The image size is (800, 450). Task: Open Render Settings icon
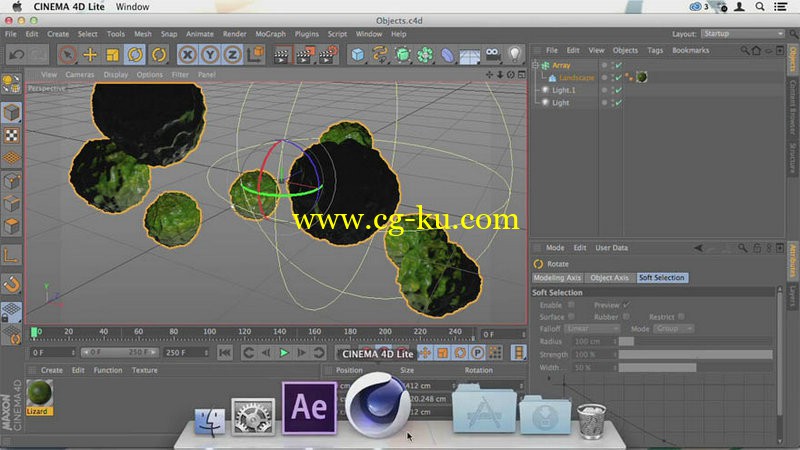click(x=327, y=55)
